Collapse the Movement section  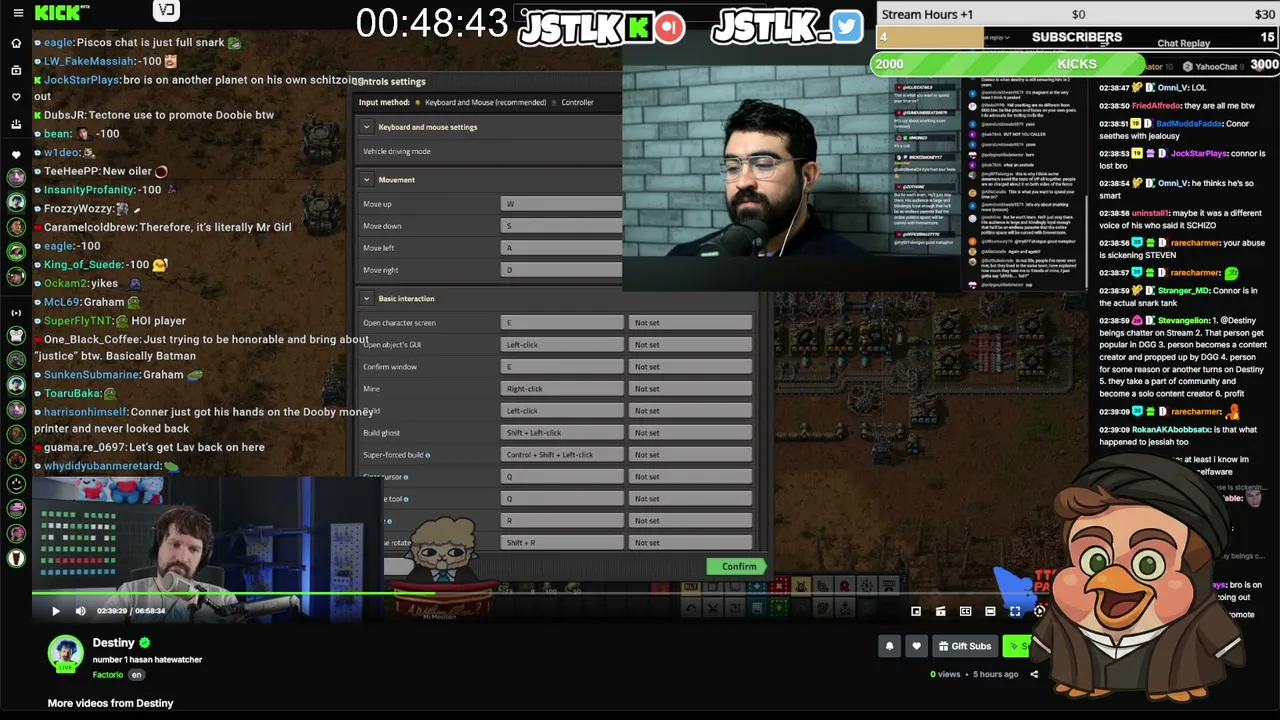[367, 180]
